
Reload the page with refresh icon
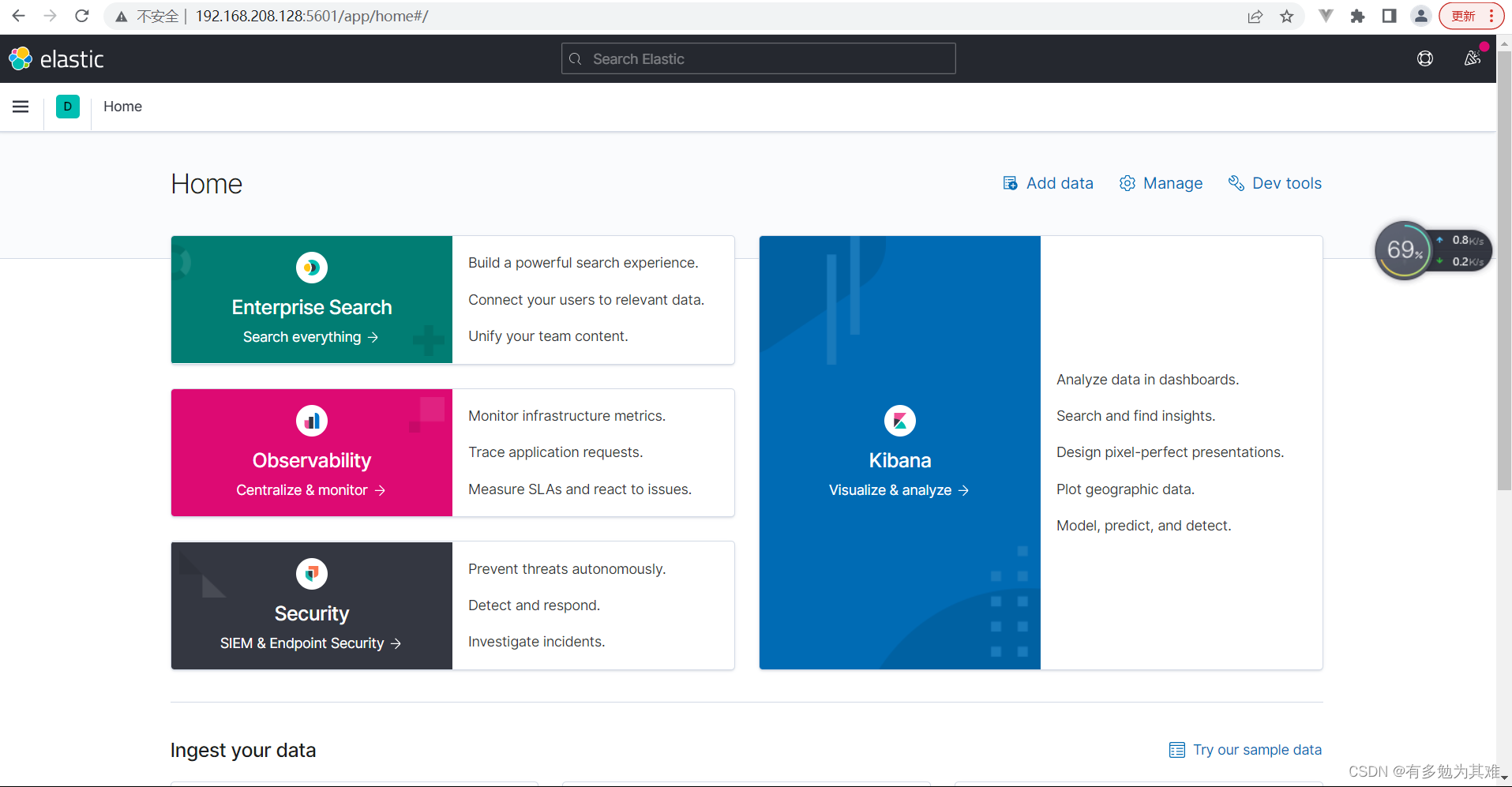[x=81, y=16]
